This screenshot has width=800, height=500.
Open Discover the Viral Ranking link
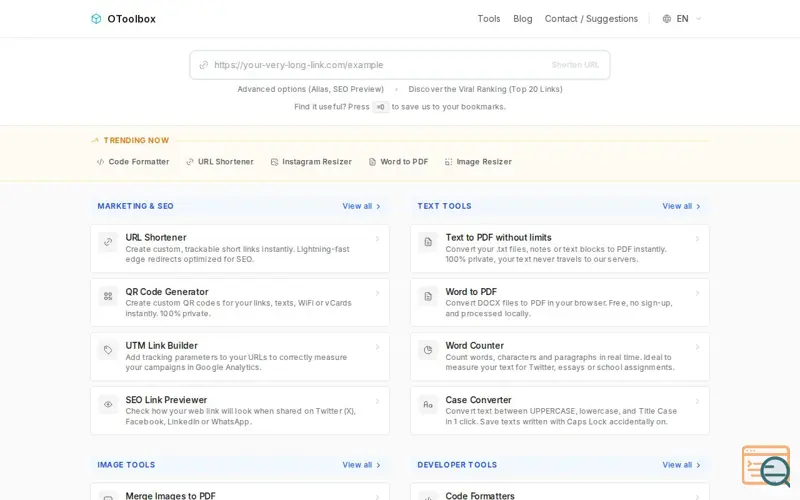click(x=485, y=89)
